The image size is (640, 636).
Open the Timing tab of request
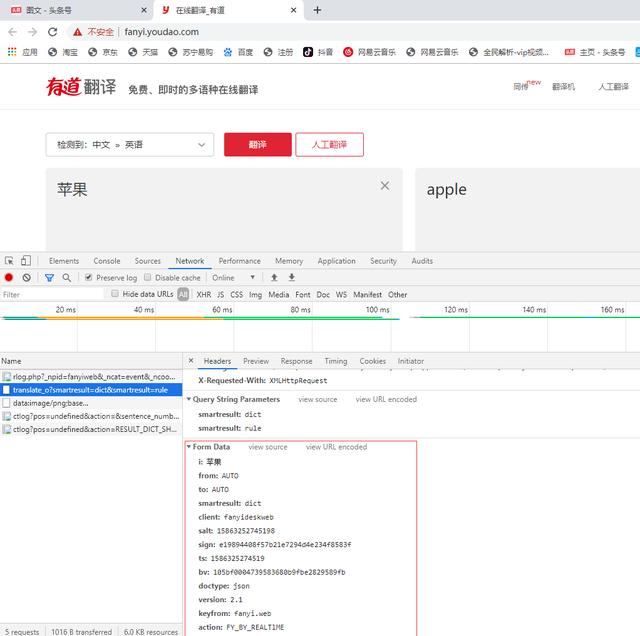click(x=336, y=361)
